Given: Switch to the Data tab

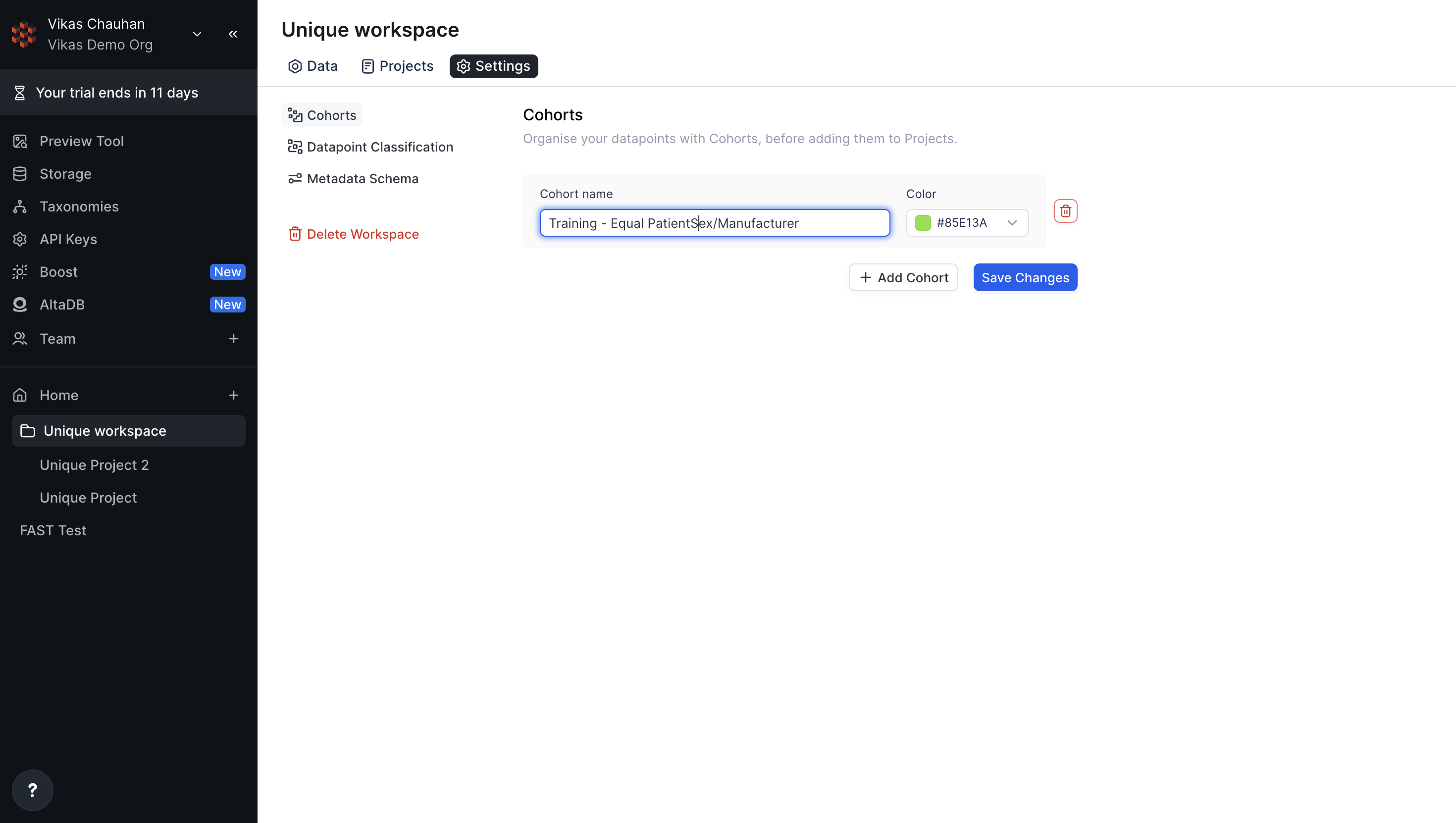Looking at the screenshot, I should pyautogui.click(x=312, y=66).
